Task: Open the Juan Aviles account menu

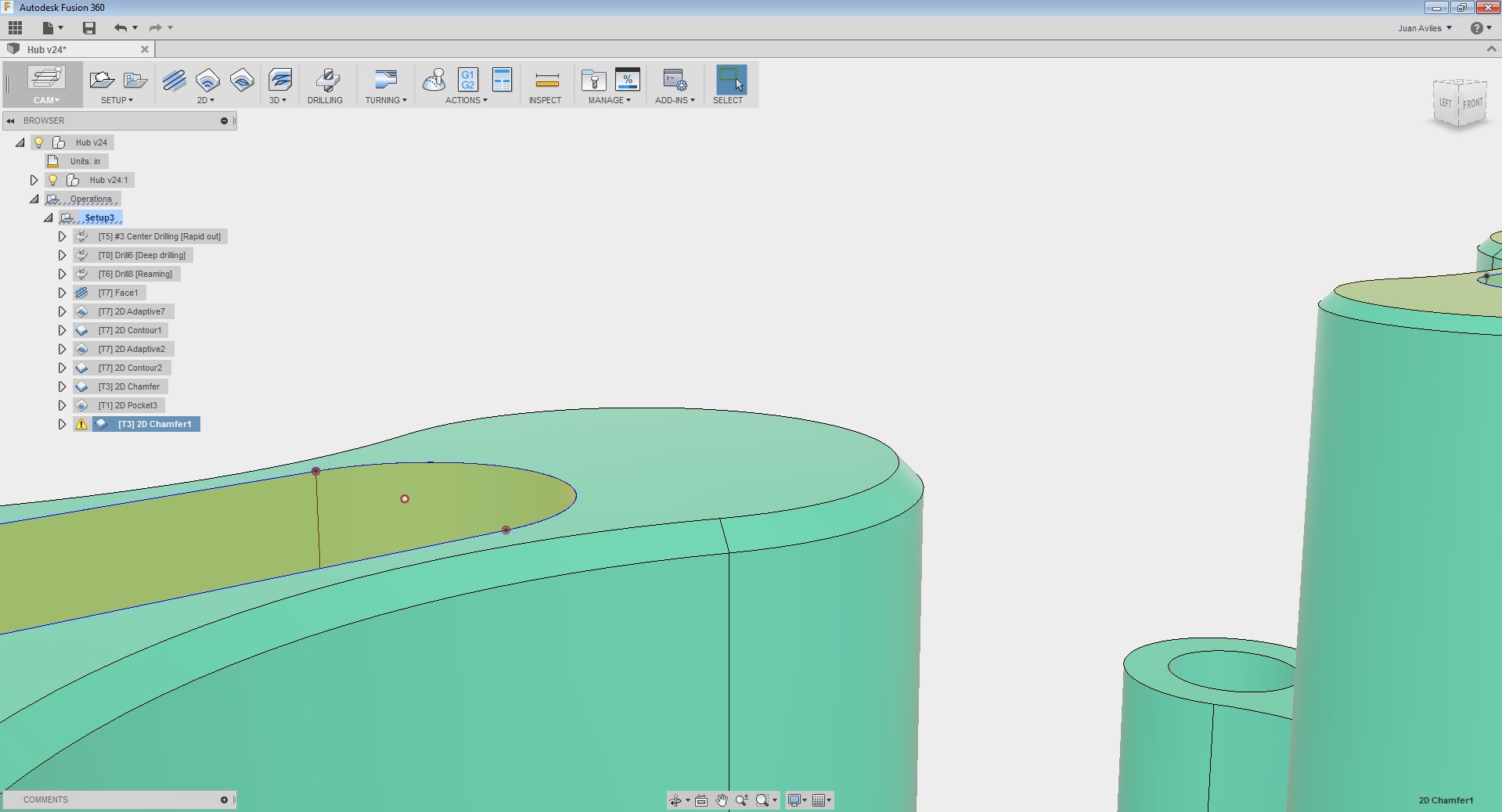Action: (x=1424, y=27)
